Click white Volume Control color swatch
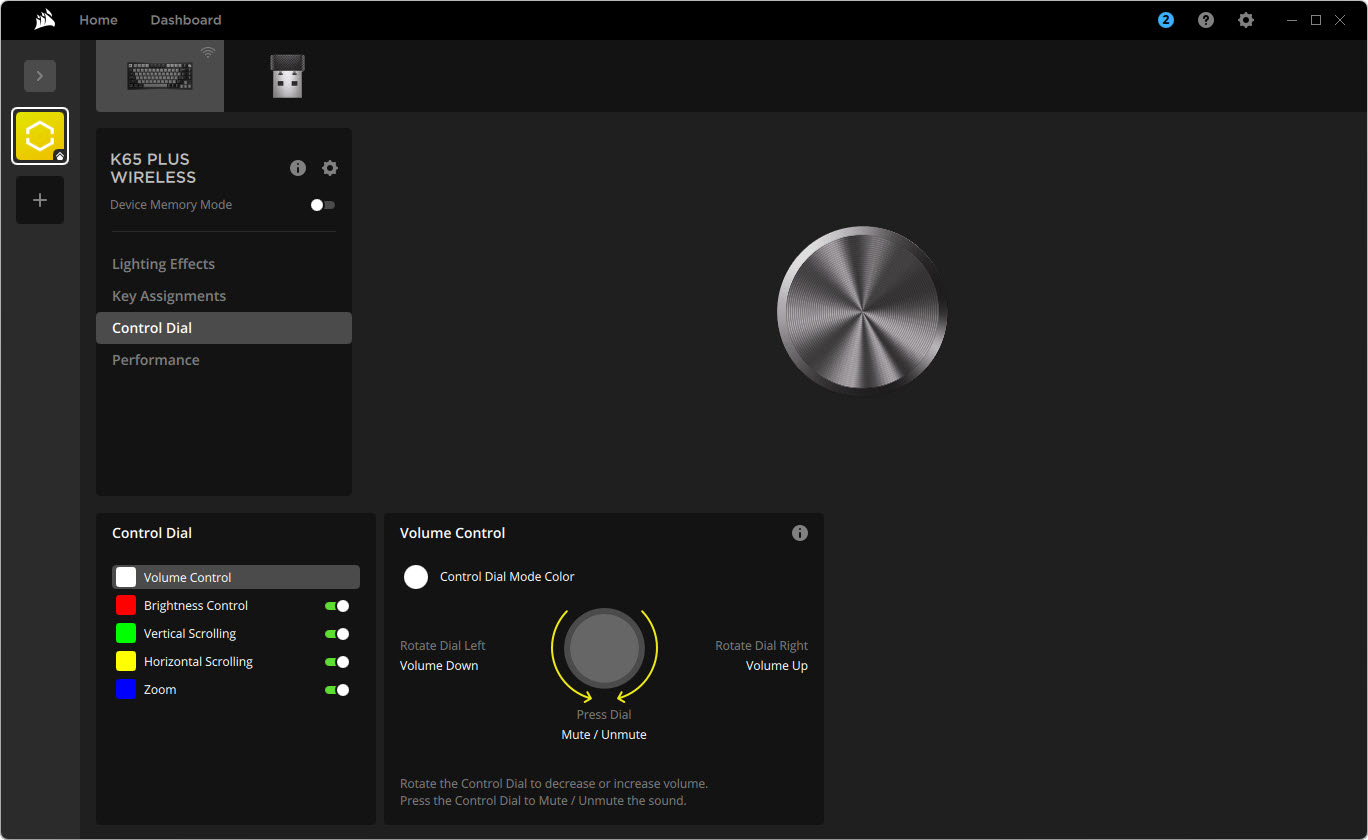 click(x=126, y=577)
